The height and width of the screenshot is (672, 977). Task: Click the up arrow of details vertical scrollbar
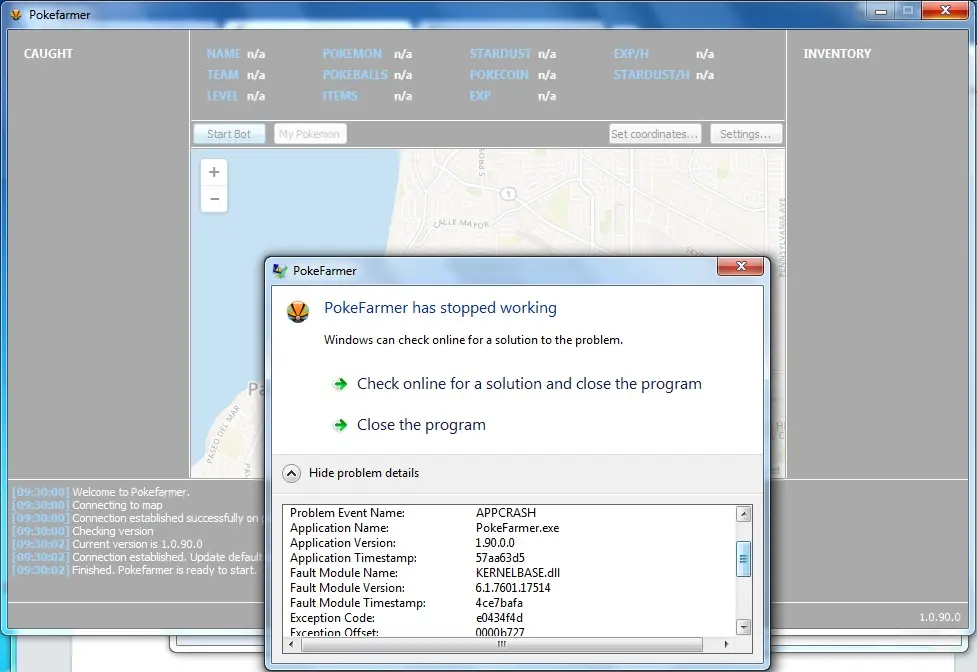(x=743, y=514)
